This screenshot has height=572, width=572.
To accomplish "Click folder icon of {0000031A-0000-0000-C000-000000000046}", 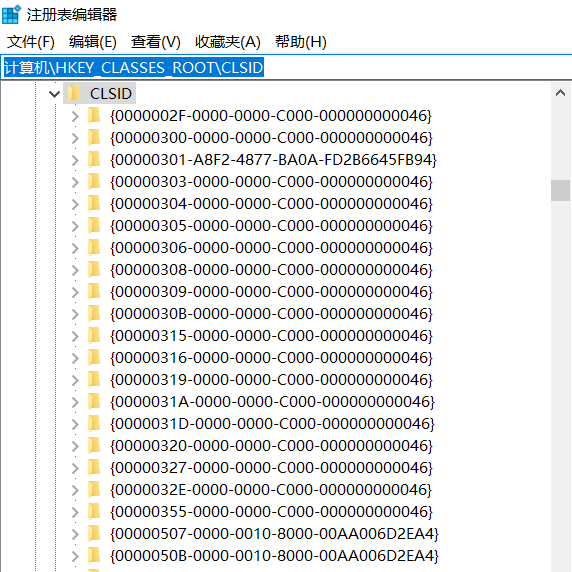I will pos(94,401).
